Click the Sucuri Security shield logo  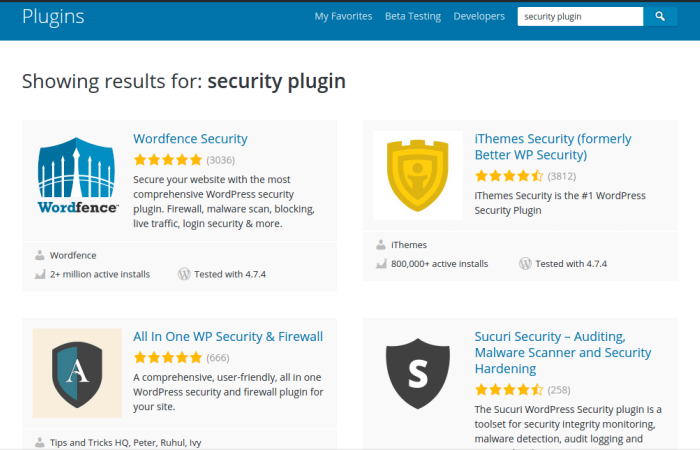[418, 373]
